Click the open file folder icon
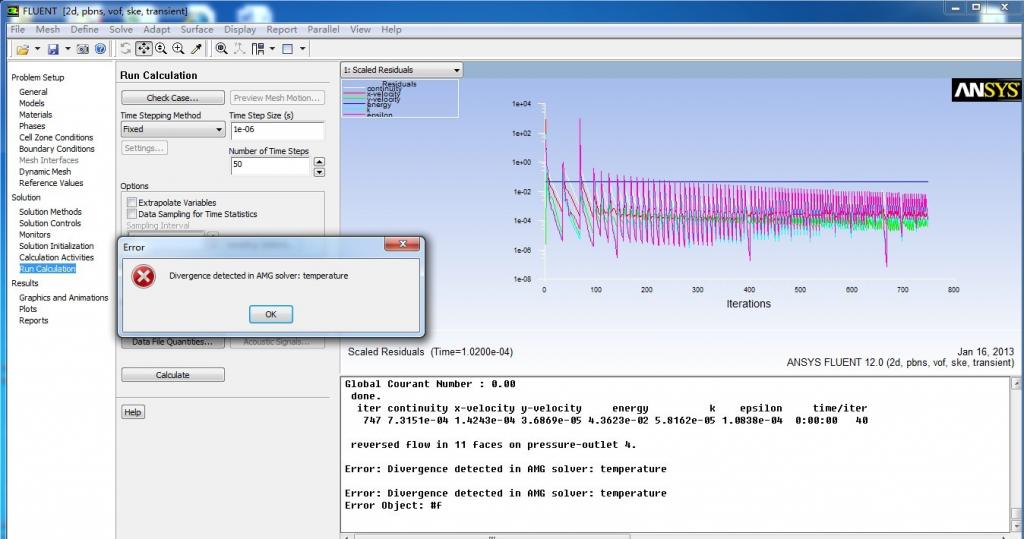The image size is (1024, 539). 22,49
